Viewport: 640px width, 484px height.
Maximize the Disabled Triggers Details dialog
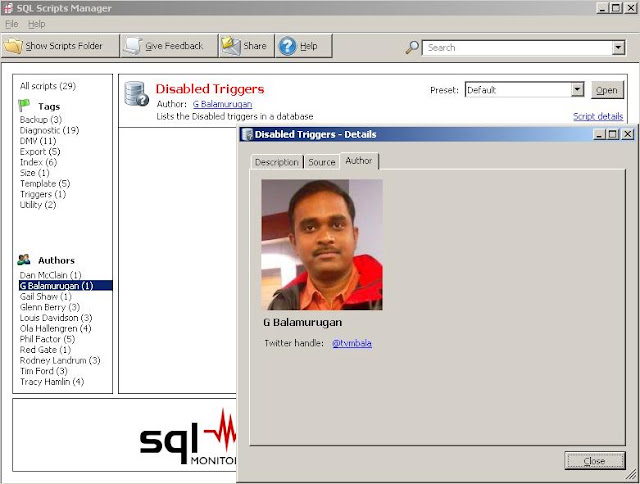[613, 134]
